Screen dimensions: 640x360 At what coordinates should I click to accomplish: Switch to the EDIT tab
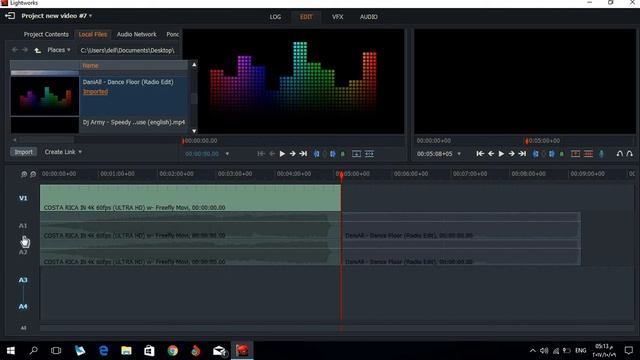pyautogui.click(x=306, y=17)
